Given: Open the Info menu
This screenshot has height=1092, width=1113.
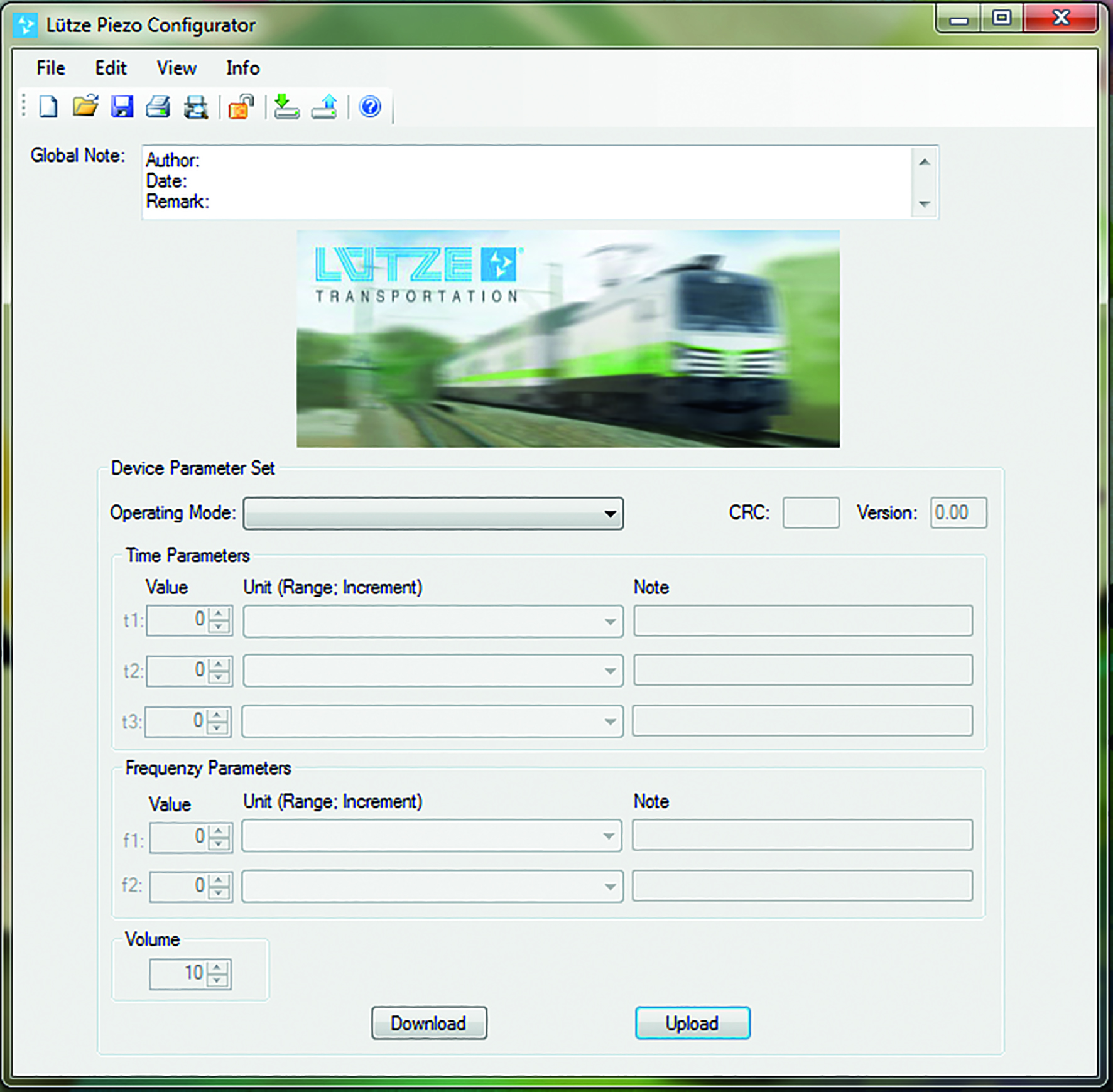Looking at the screenshot, I should click(x=242, y=68).
